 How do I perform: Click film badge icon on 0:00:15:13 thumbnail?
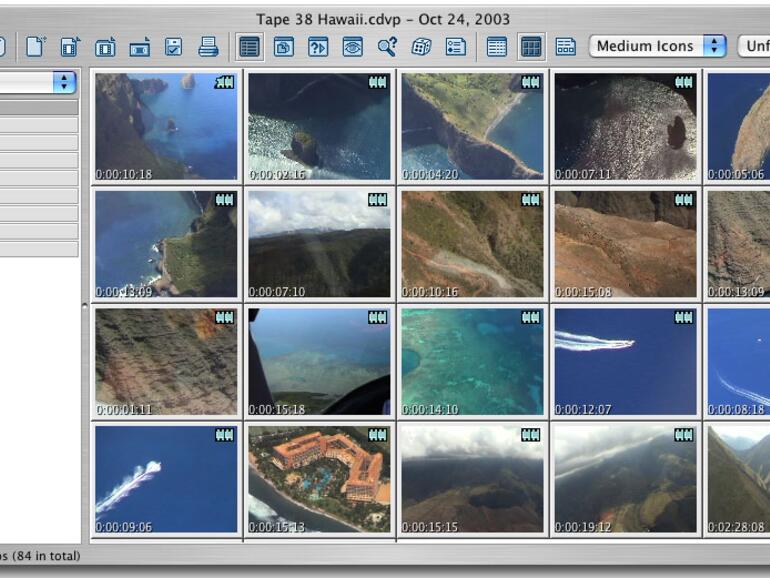point(378,435)
